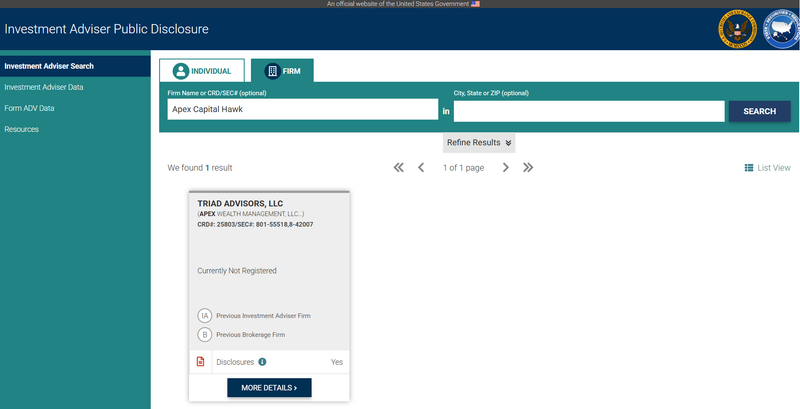This screenshot has width=800, height=409.
Task: Focus the Firm Name or CRD/SEC# field
Action: coord(303,109)
